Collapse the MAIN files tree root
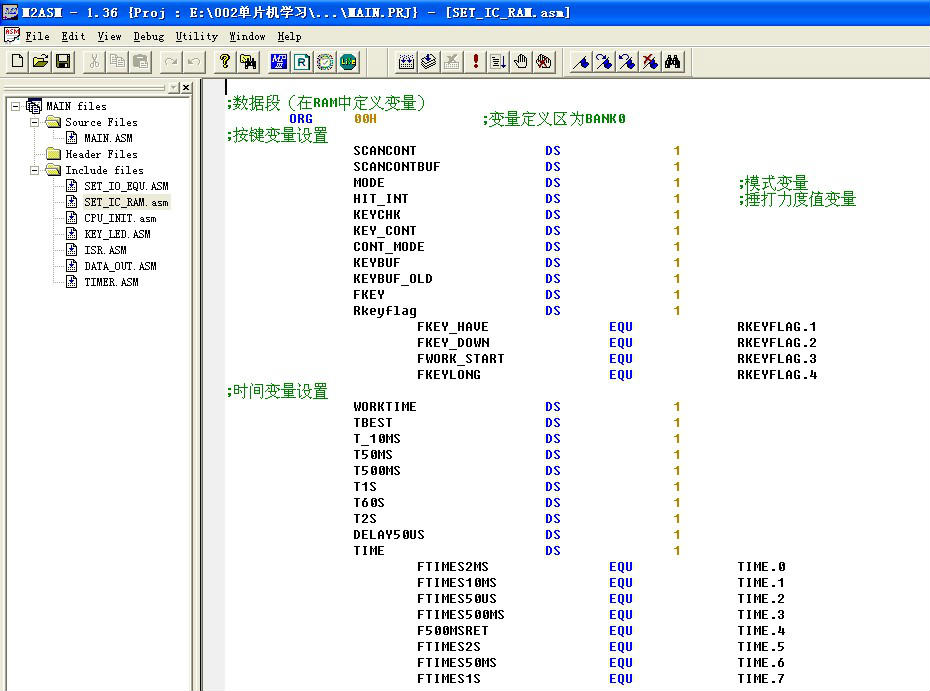 point(16,106)
